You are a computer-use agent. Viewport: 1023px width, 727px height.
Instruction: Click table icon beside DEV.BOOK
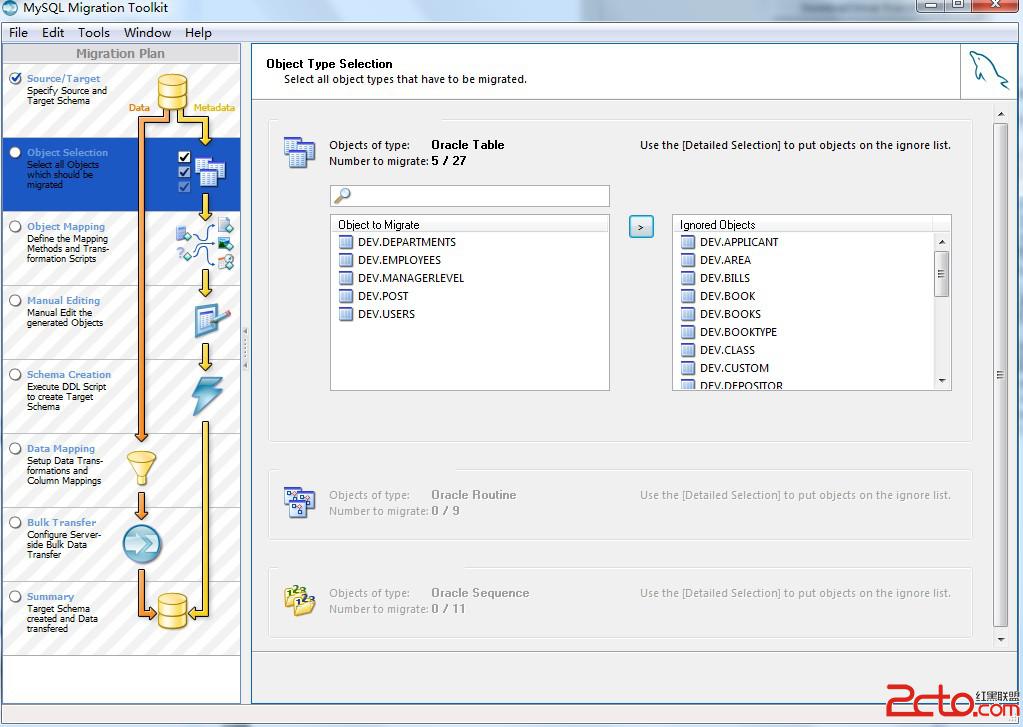point(688,296)
